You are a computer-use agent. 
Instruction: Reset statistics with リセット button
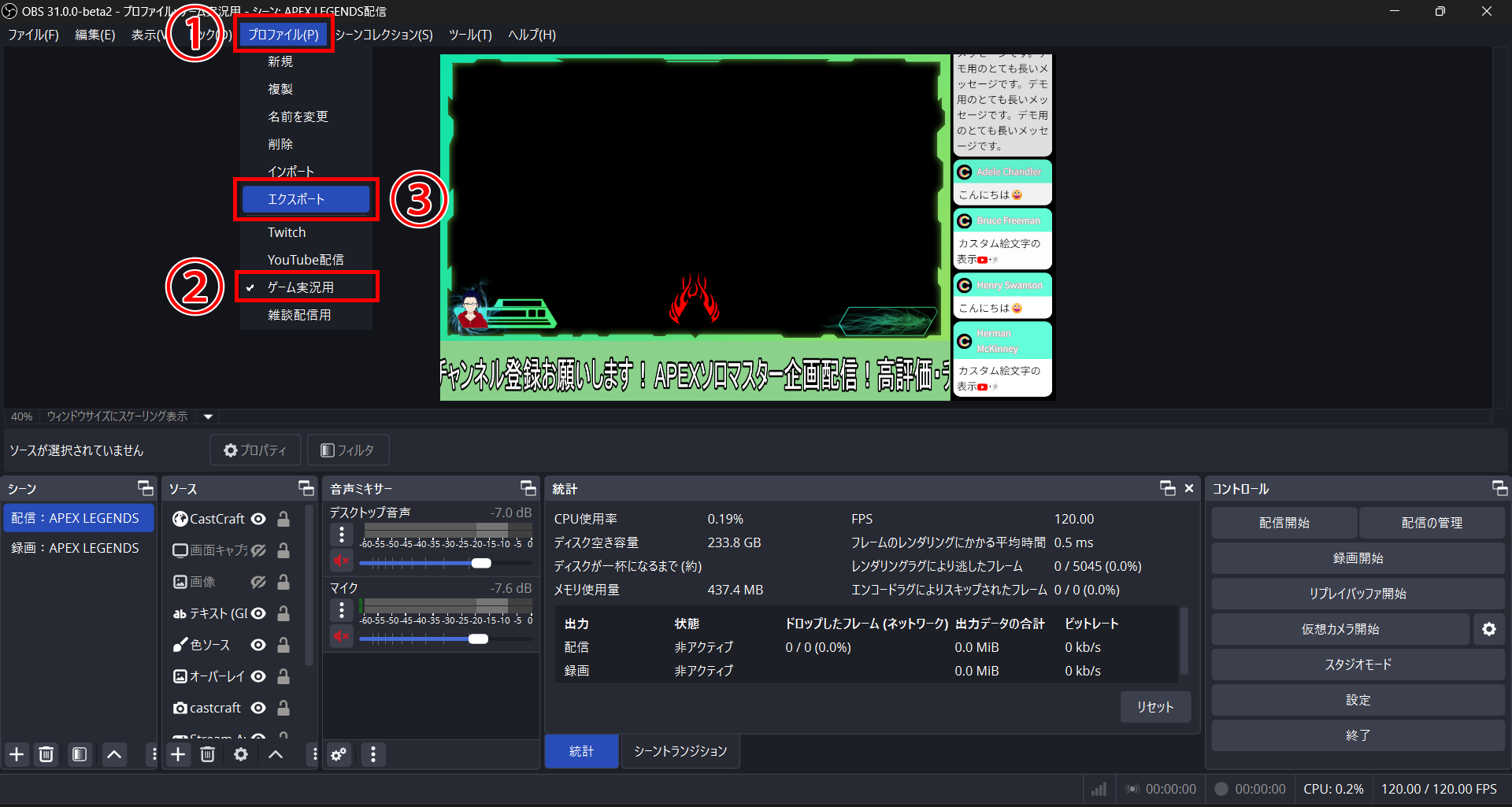(1155, 707)
